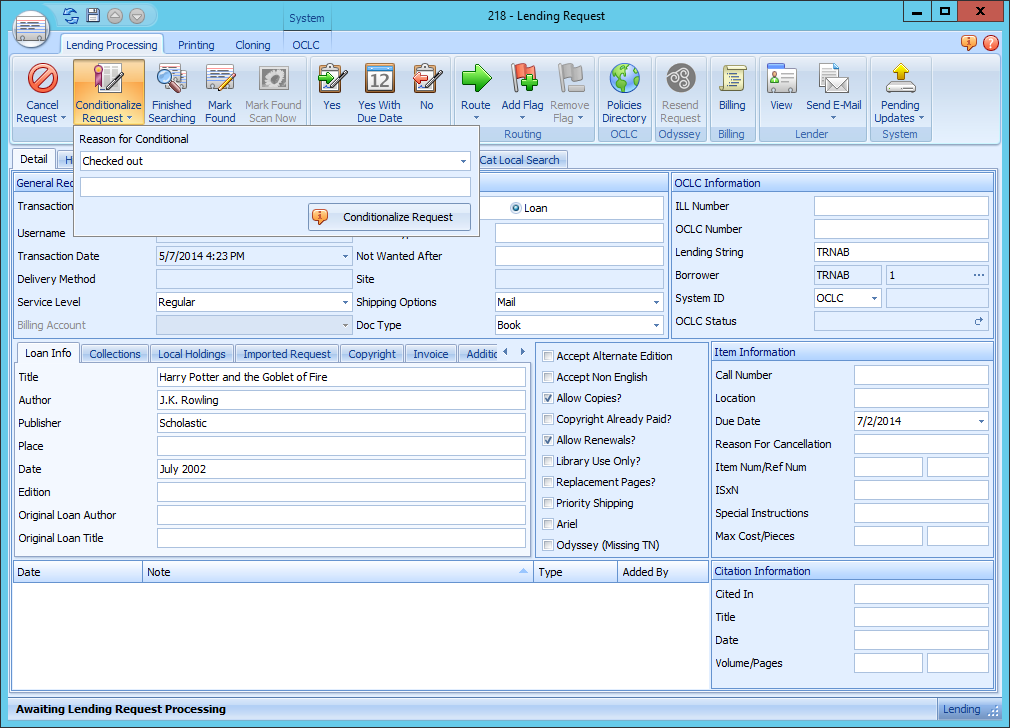1010x728 pixels.
Task: Click the Conditionalize Request button
Action: click(389, 217)
